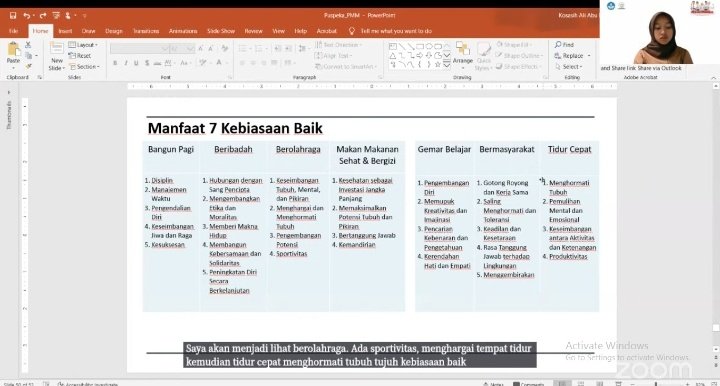Image resolution: width=720 pixels, height=386 pixels.
Task: Click Find in the Editing group
Action: (x=564, y=45)
